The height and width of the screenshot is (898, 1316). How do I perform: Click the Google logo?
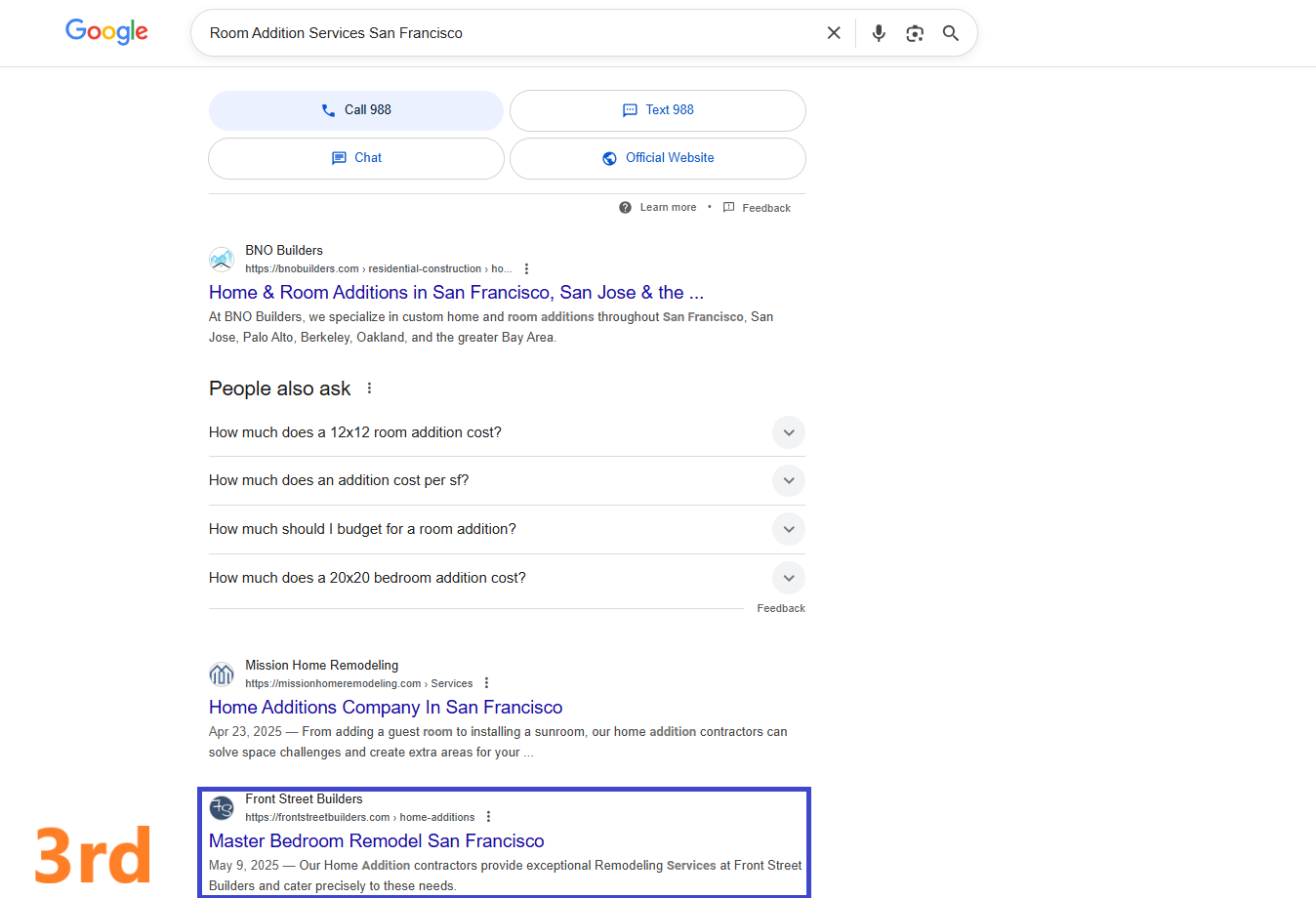point(106,32)
